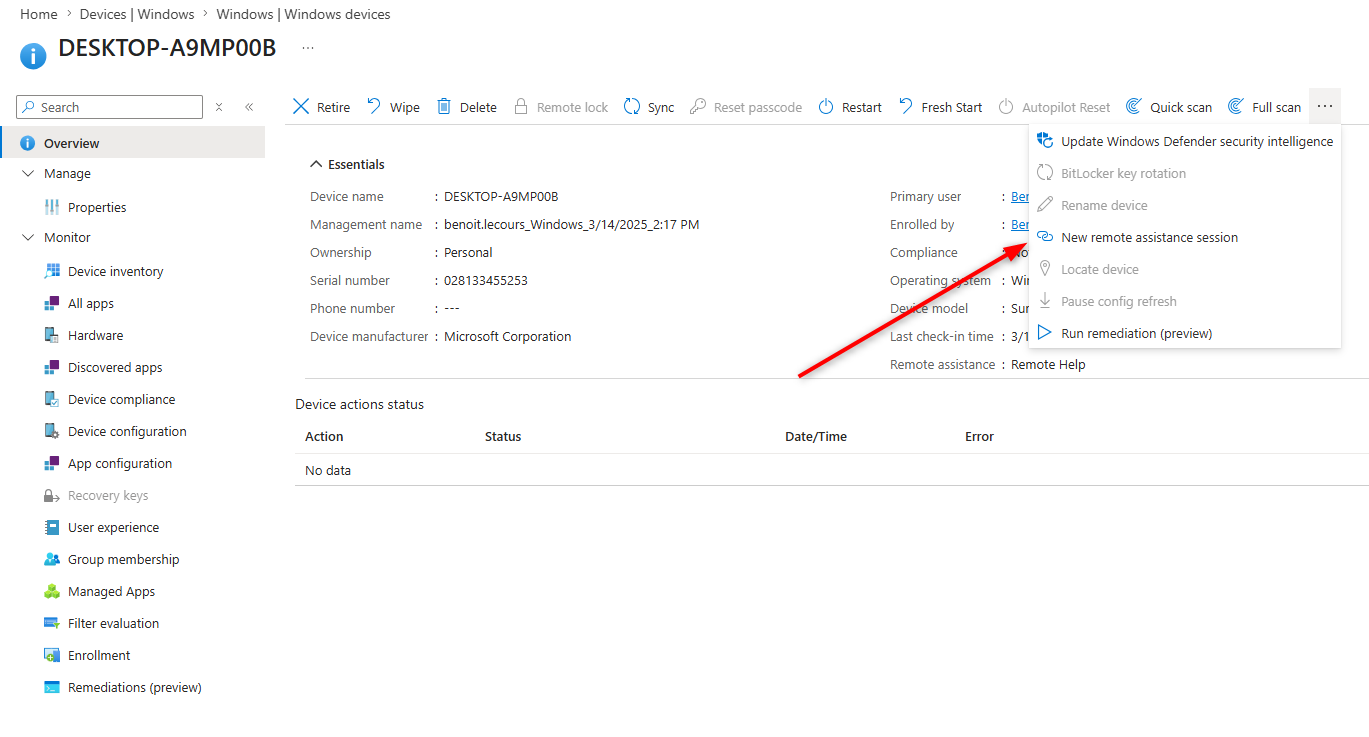1369x737 pixels.
Task: Click the Status column header
Action: click(x=503, y=436)
